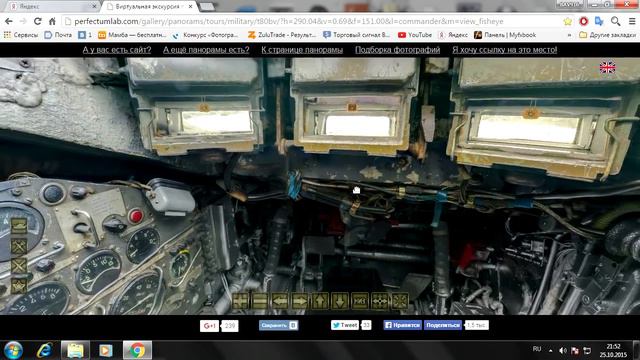Image resolution: width=640 pixels, height=360 pixels.
Task: Select the third X-marked sidebar icon
Action: click(19, 266)
